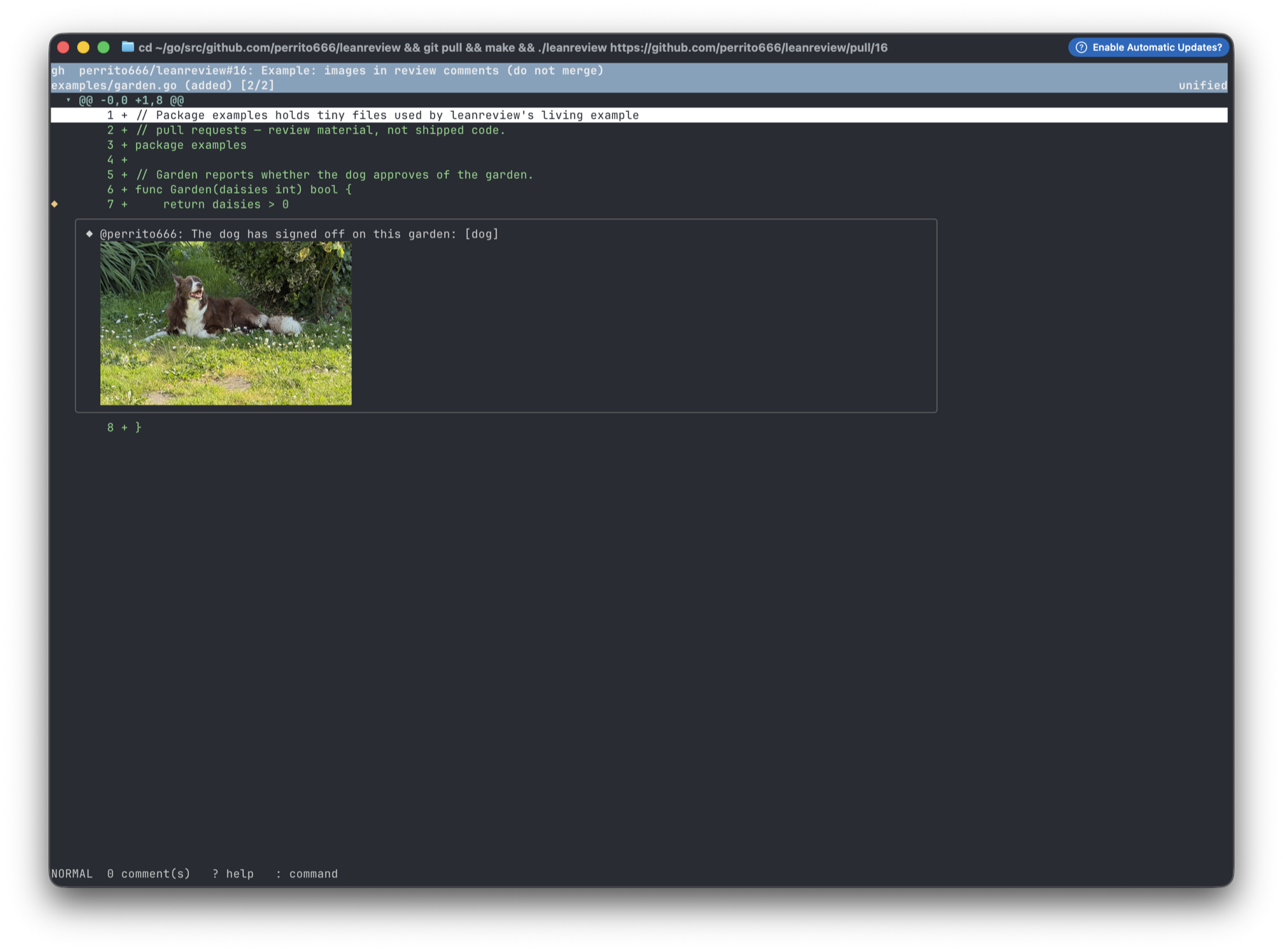Select line 6 'func Garden(daisies int) bool {'

pyautogui.click(x=639, y=190)
